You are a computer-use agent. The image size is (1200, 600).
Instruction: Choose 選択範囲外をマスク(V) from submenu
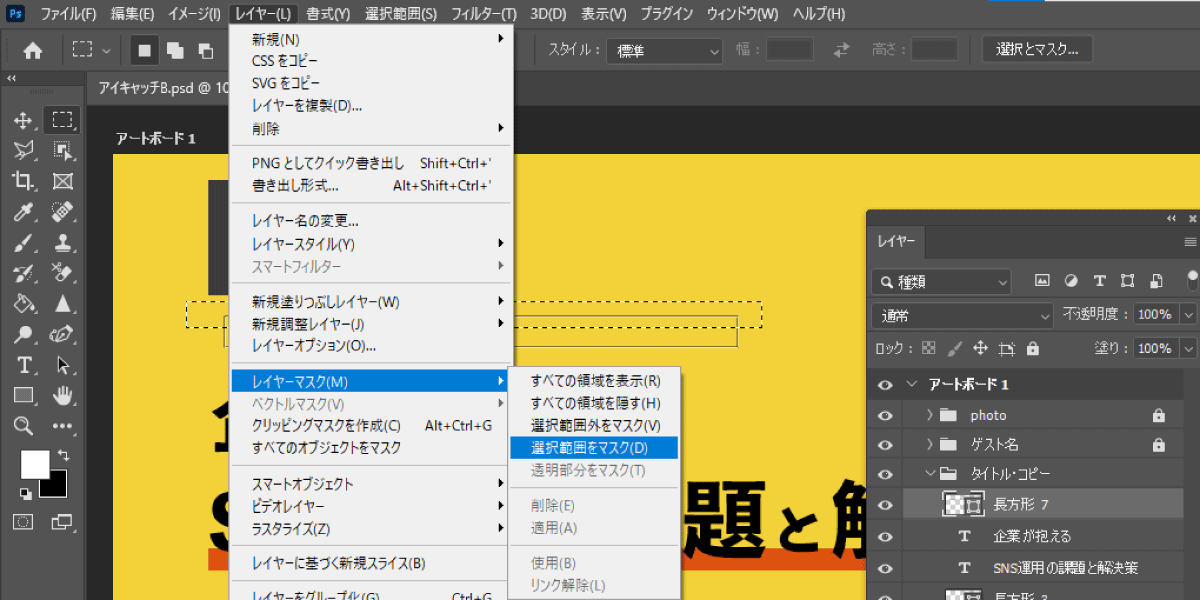point(594,426)
